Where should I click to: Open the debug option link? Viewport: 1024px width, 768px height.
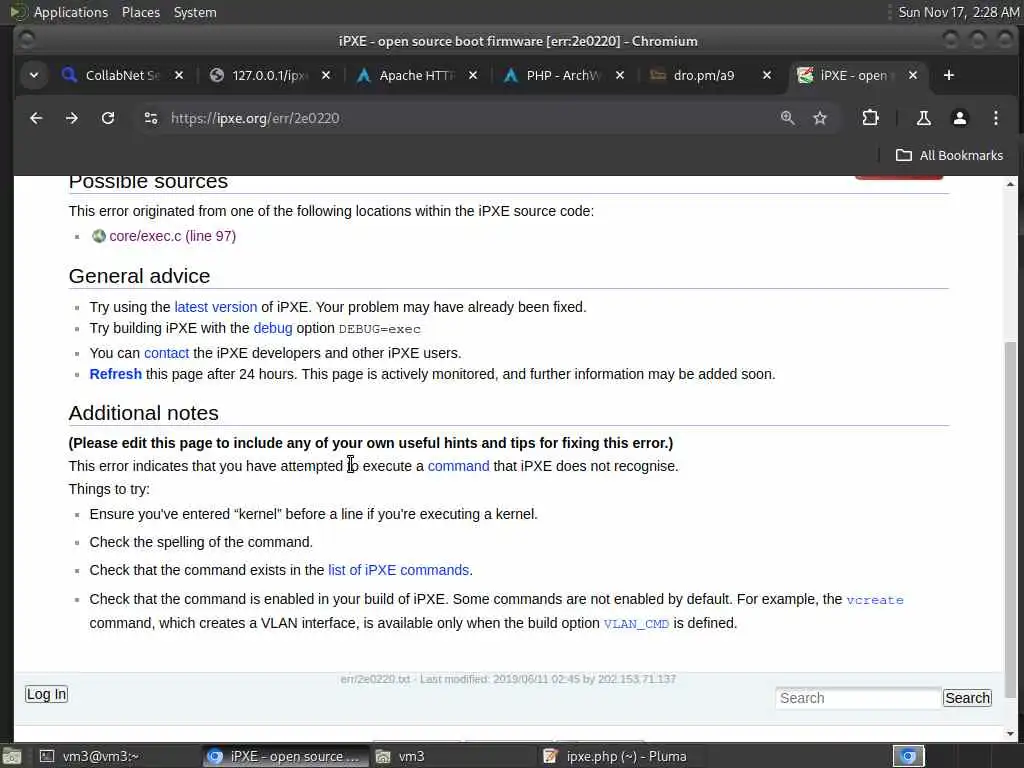coord(273,328)
